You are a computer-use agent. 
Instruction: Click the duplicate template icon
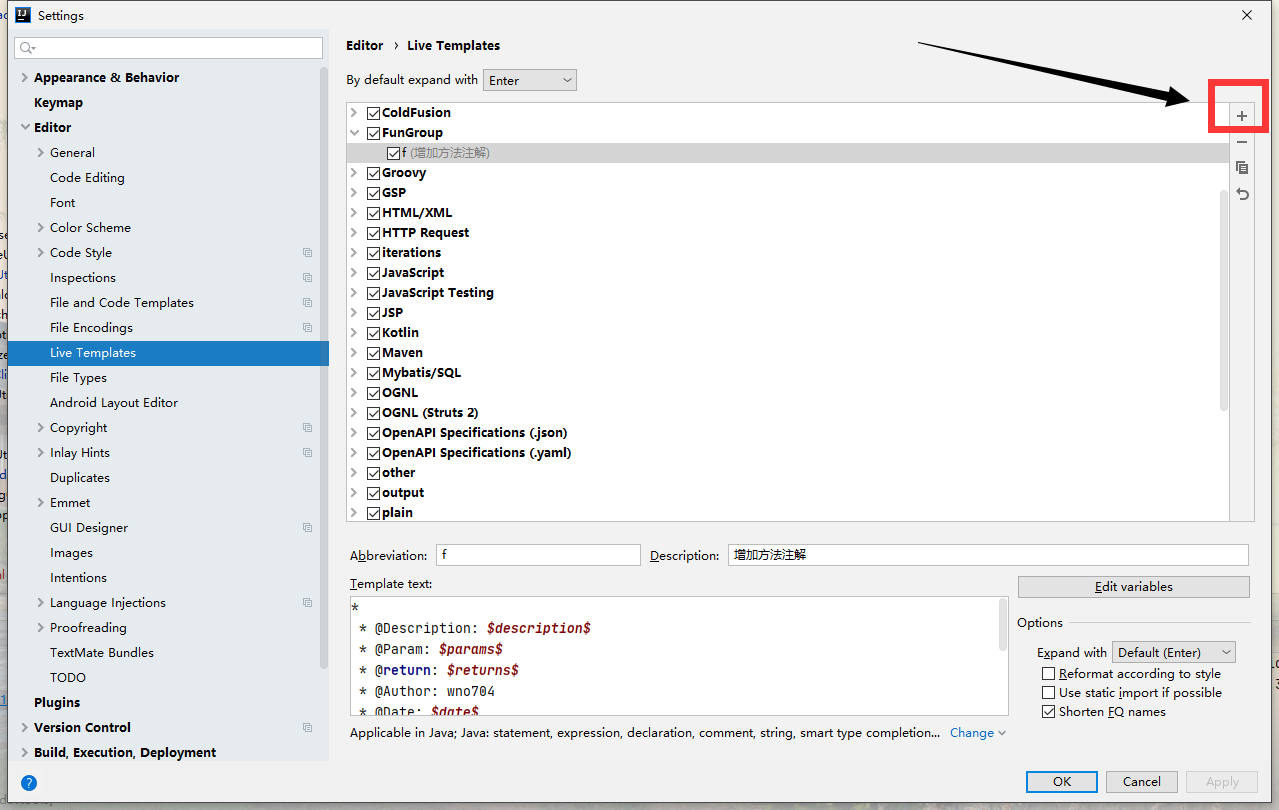(1241, 168)
